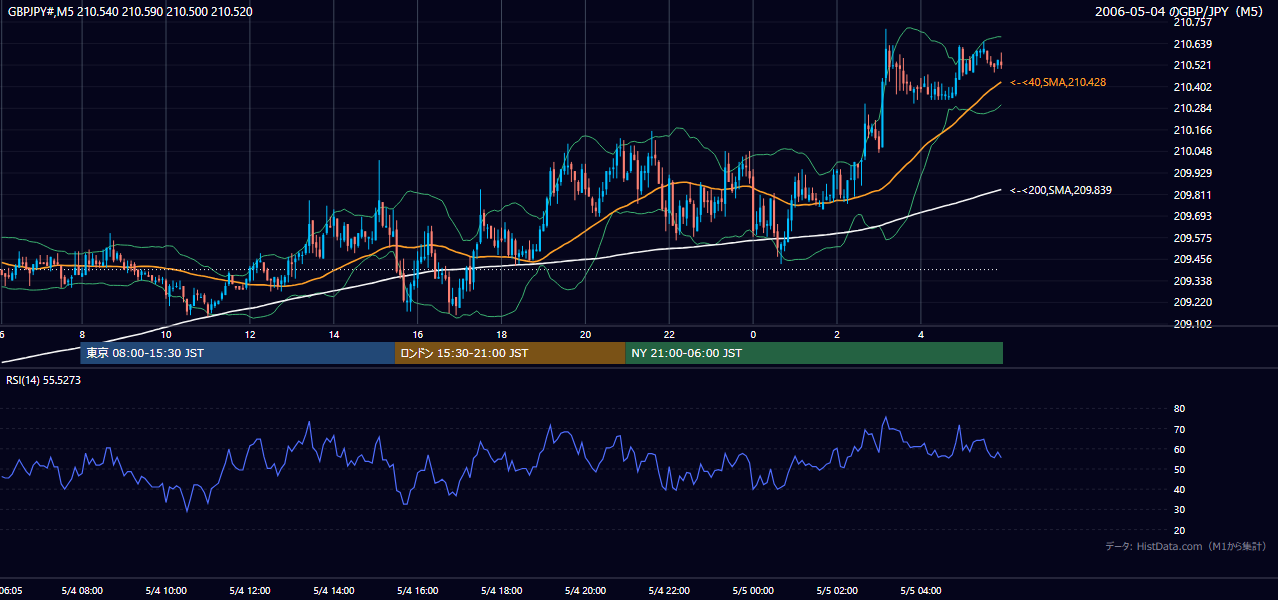Select the NY 21:00-06:00 JST session bar

(814, 353)
